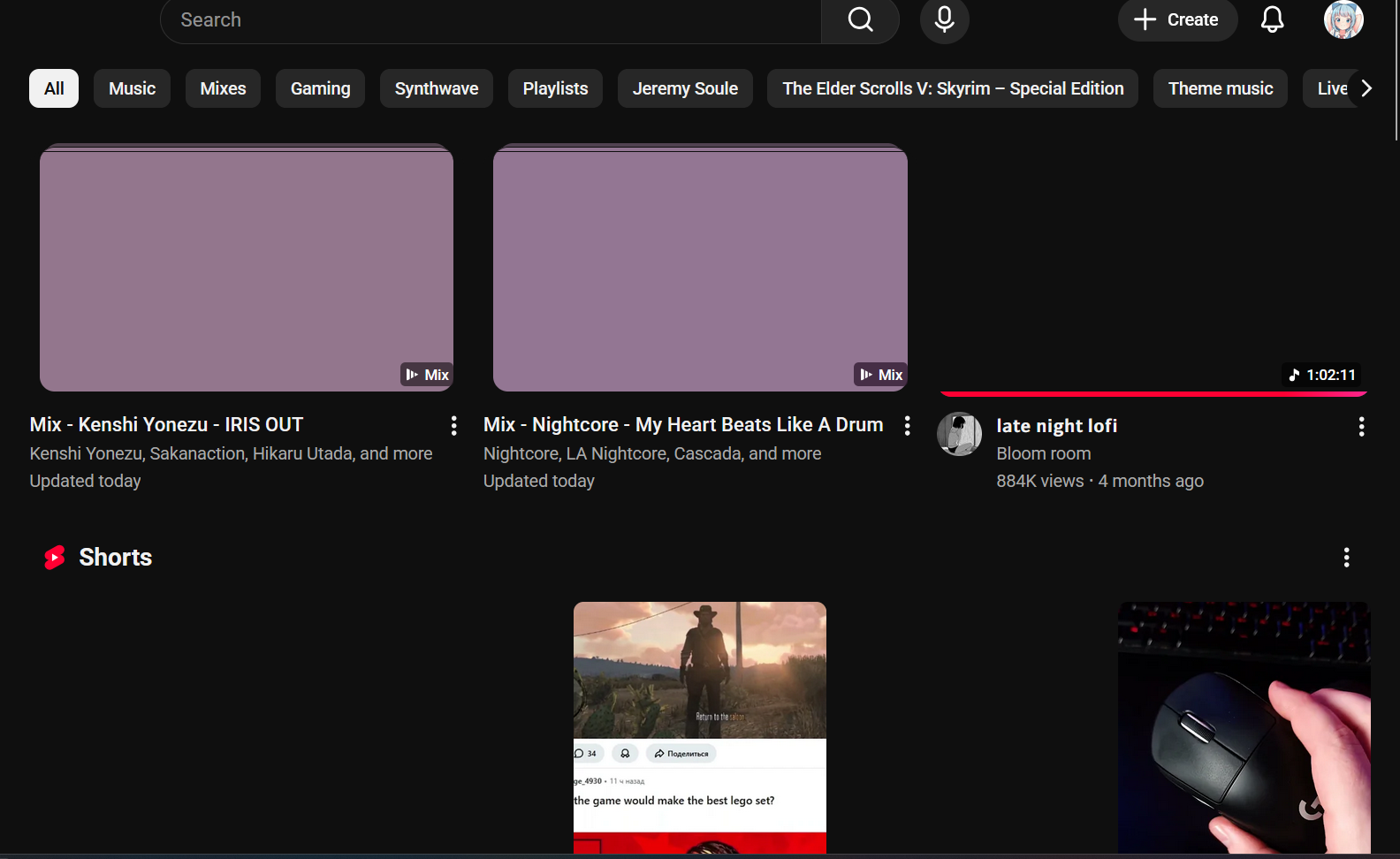The width and height of the screenshot is (1400, 859).
Task: Open the late night lofi video title
Action: (x=1056, y=426)
